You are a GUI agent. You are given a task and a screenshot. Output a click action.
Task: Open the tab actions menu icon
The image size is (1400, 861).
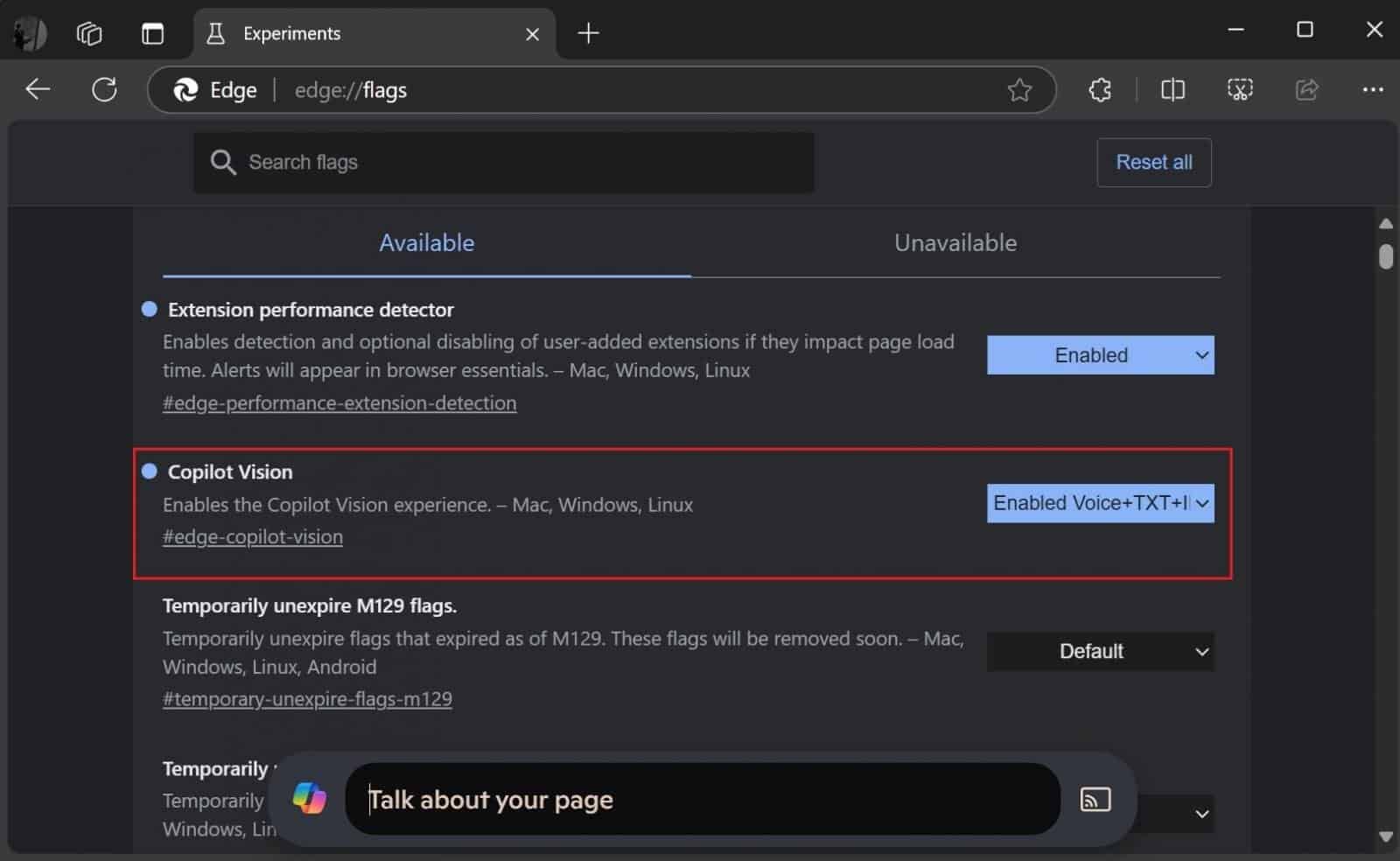tap(152, 33)
